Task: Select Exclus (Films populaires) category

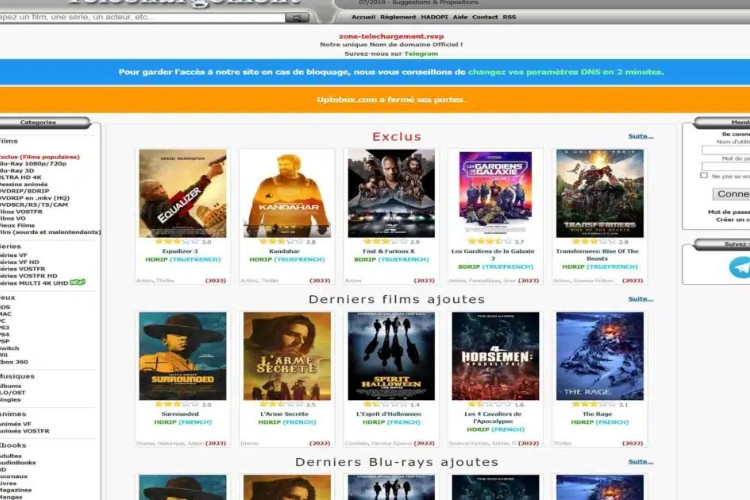Action: tap(40, 157)
